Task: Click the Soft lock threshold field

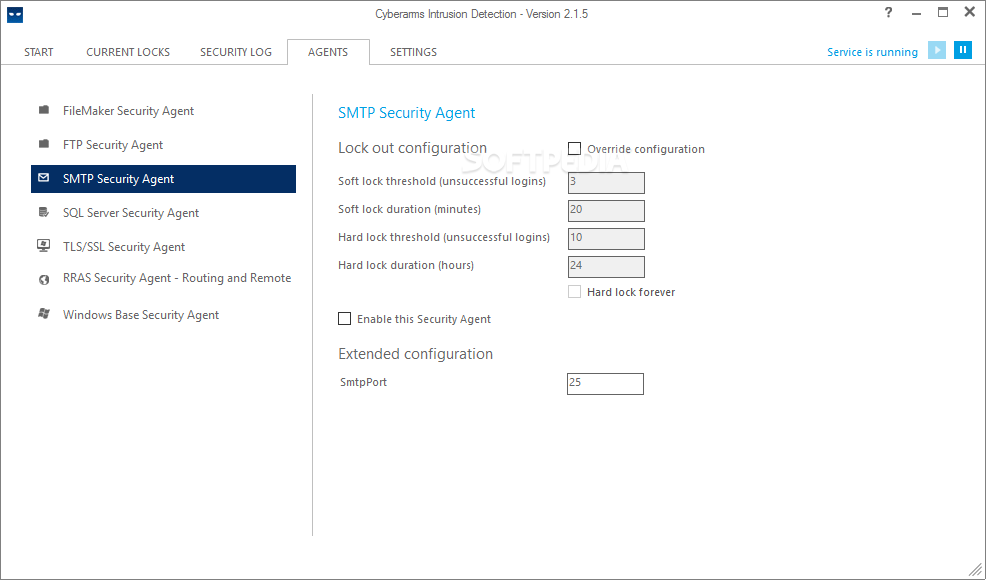Action: 606,182
